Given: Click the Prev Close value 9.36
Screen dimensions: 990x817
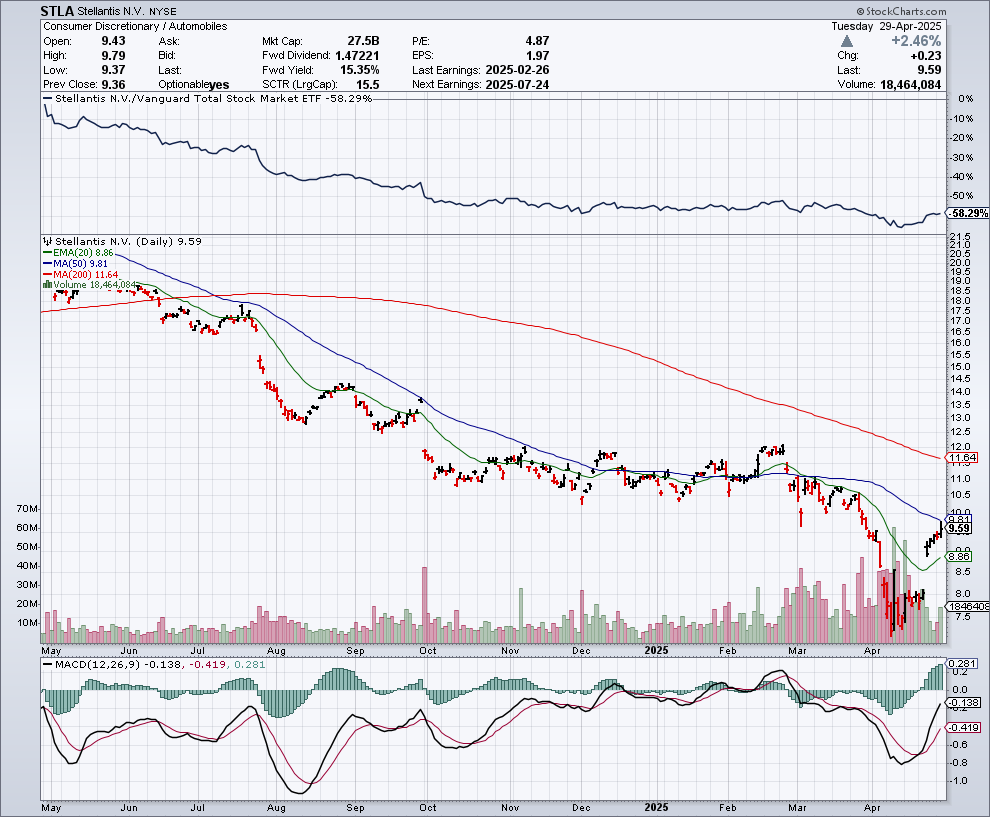Looking at the screenshot, I should 114,85.
